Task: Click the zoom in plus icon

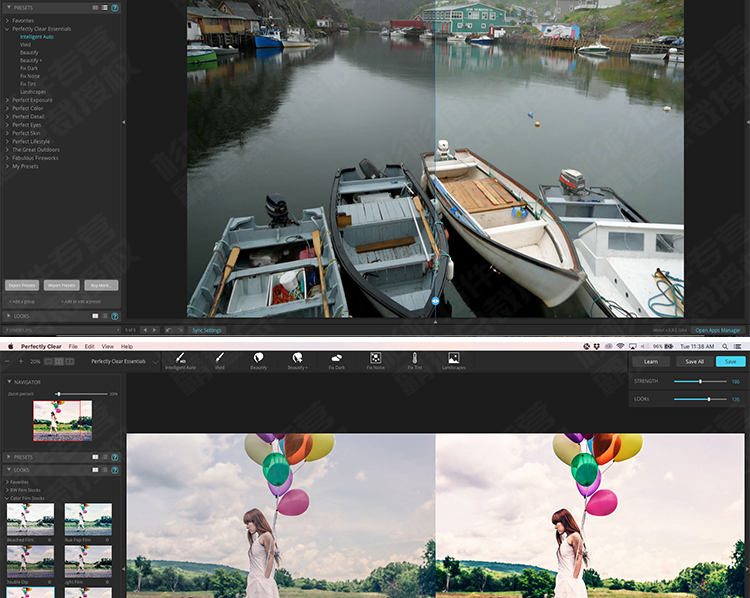Action: [21, 361]
